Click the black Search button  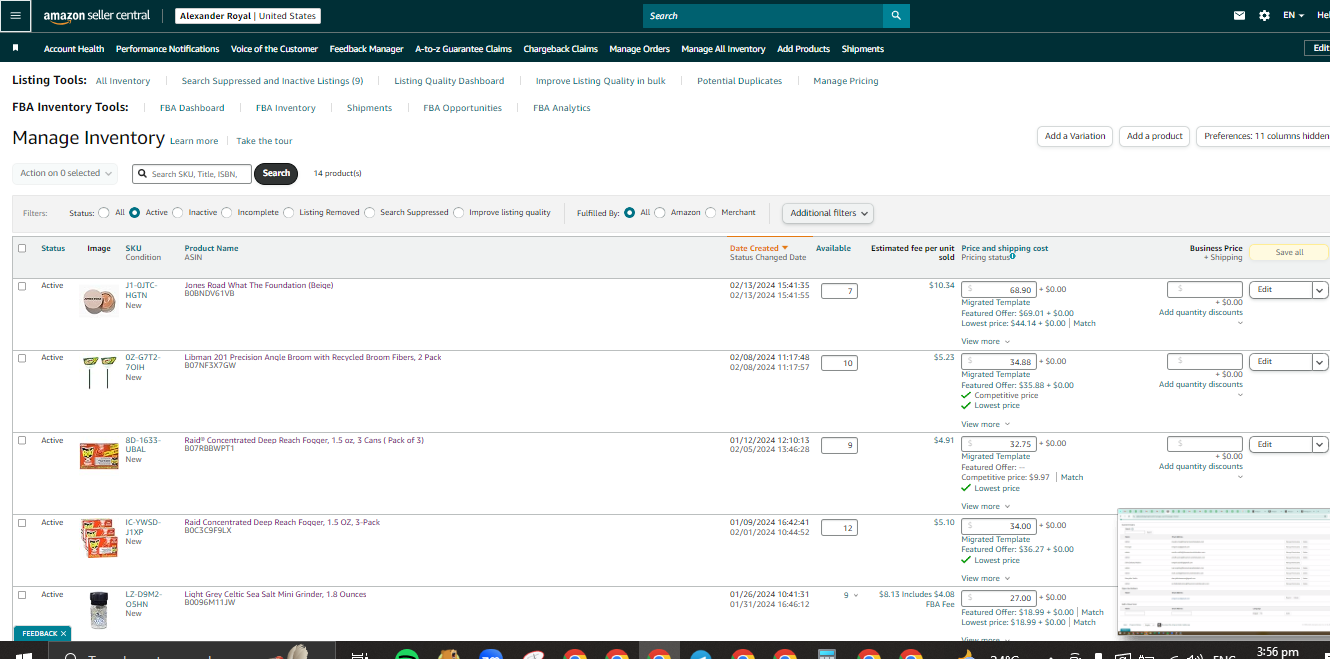tap(277, 173)
